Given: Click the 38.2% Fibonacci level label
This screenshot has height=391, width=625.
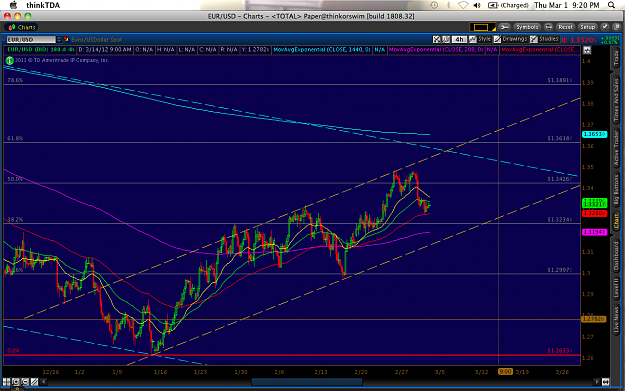Looking at the screenshot, I should click(x=15, y=220).
